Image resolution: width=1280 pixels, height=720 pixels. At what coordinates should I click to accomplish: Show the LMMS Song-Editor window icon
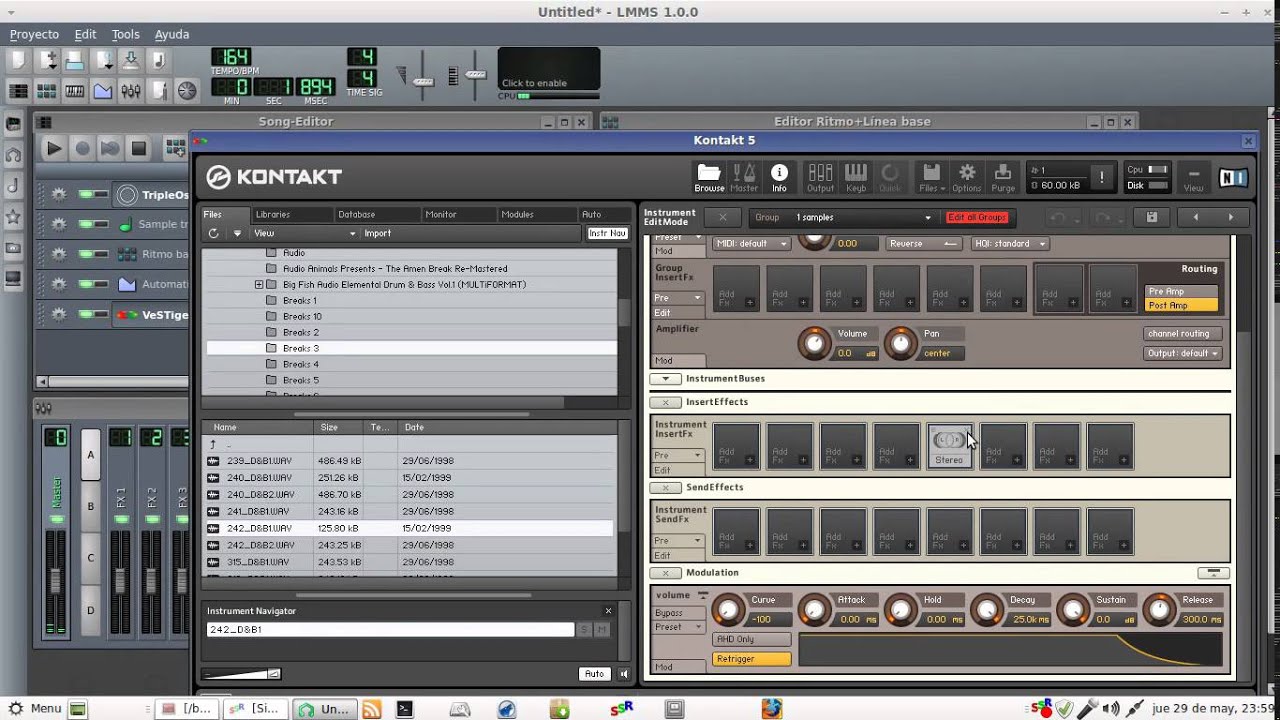pyautogui.click(x=19, y=91)
